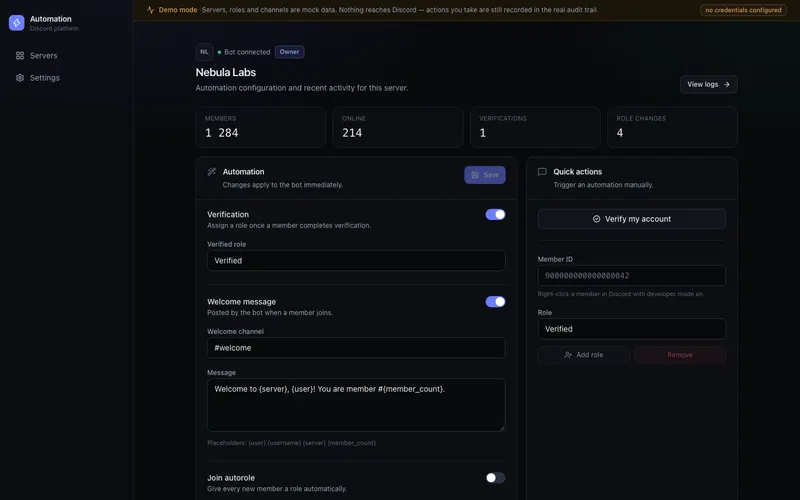Image resolution: width=800 pixels, height=500 pixels.
Task: Click the Owner badge
Action: coord(289,52)
